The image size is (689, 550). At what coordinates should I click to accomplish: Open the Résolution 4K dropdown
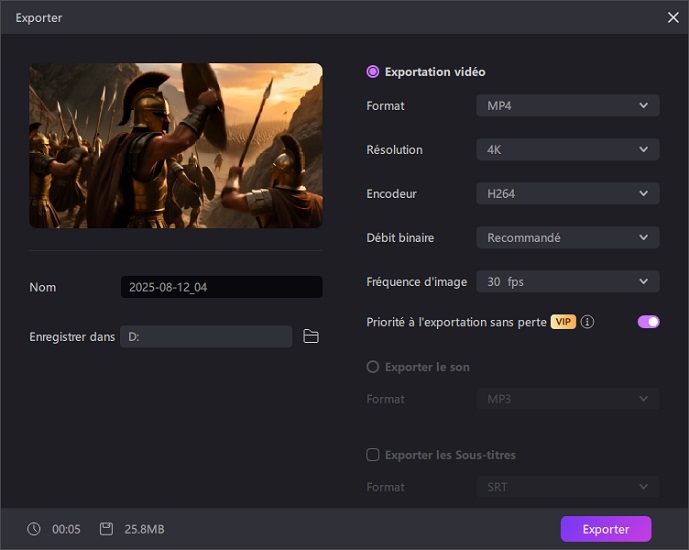point(568,149)
